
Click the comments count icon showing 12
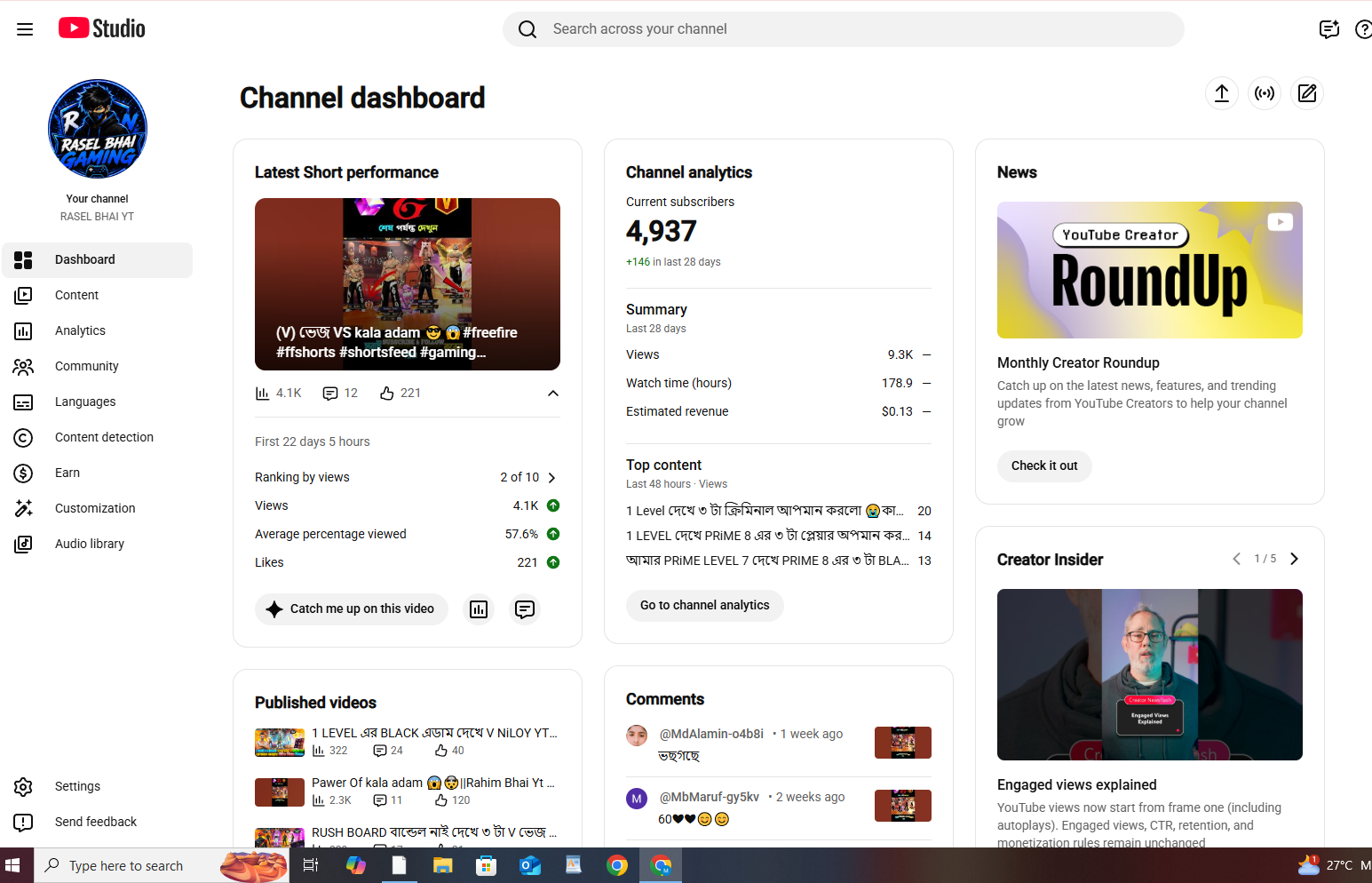(330, 394)
